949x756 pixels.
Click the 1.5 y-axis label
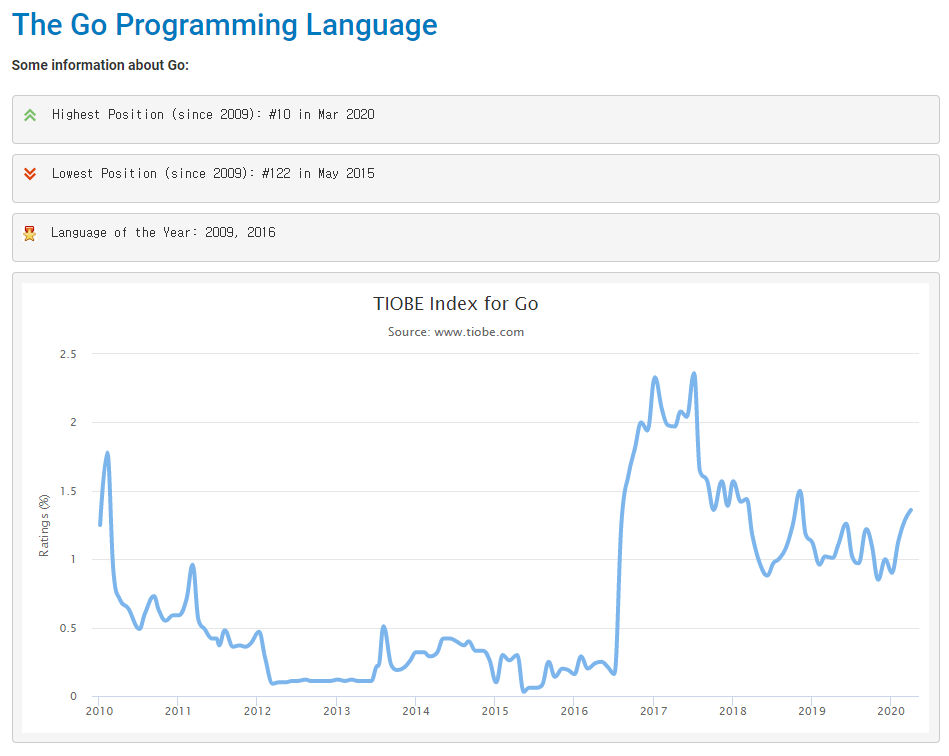pyautogui.click(x=68, y=491)
